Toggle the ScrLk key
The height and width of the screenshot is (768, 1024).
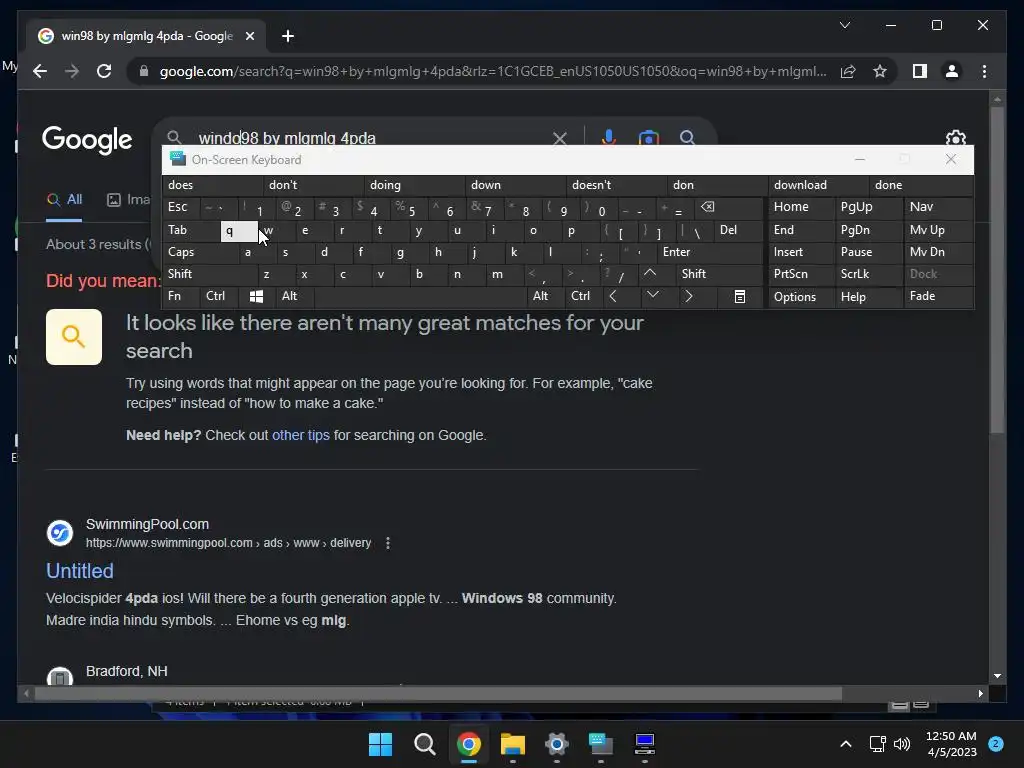pyautogui.click(x=869, y=274)
